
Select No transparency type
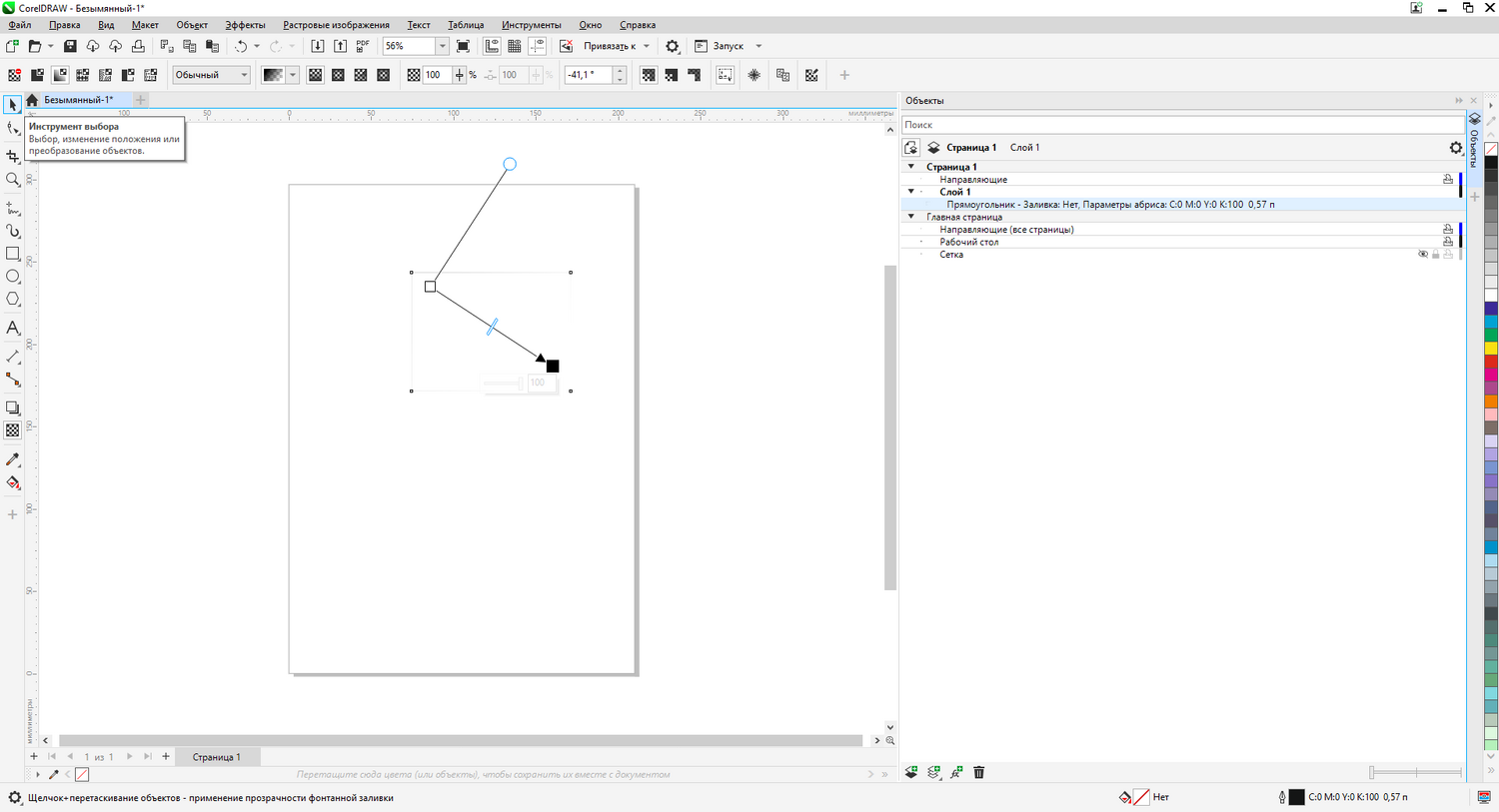14,75
